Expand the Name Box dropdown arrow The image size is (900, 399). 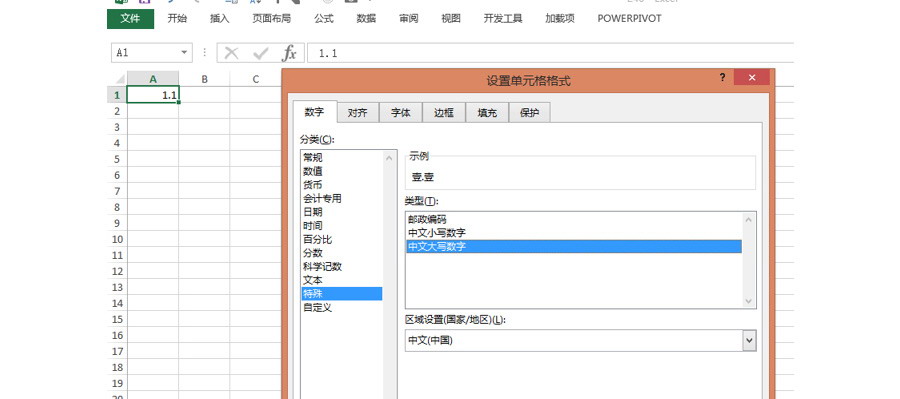click(184, 52)
